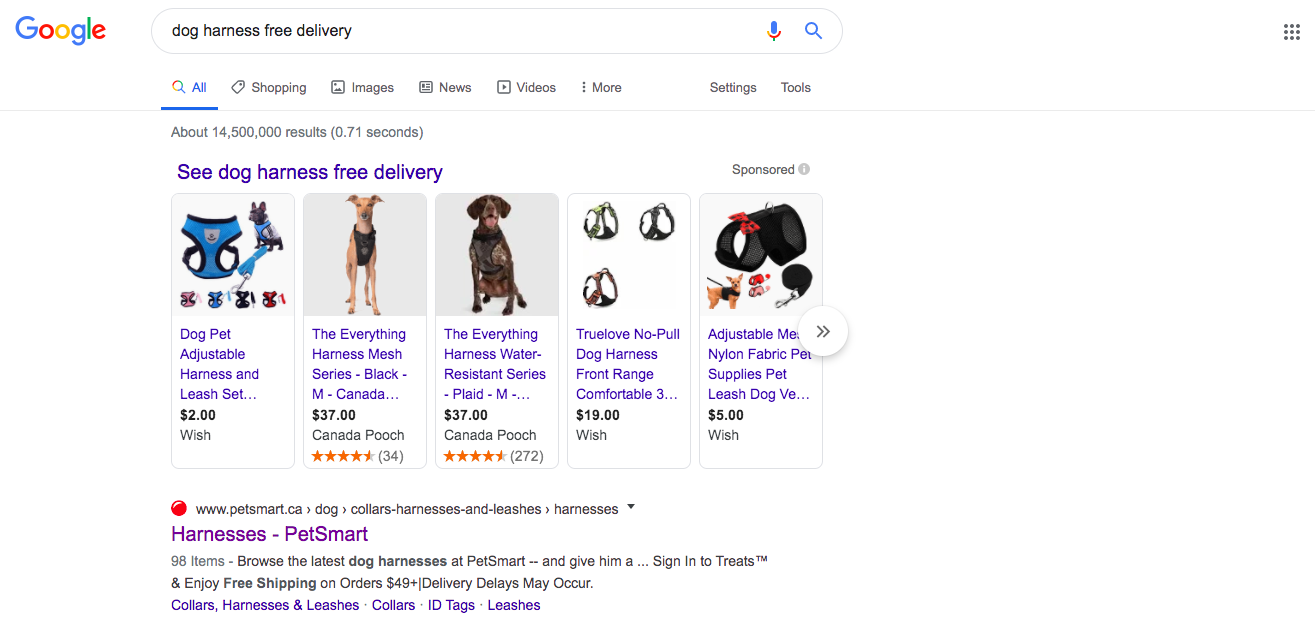Click the red PetSmart favicon

pos(179,508)
